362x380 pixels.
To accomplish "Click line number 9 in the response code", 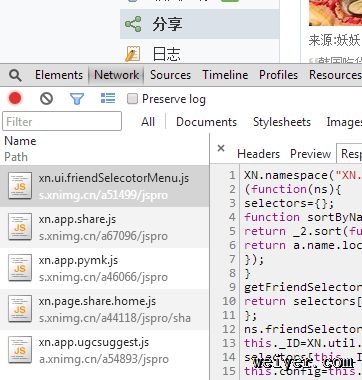I will coord(232,287).
